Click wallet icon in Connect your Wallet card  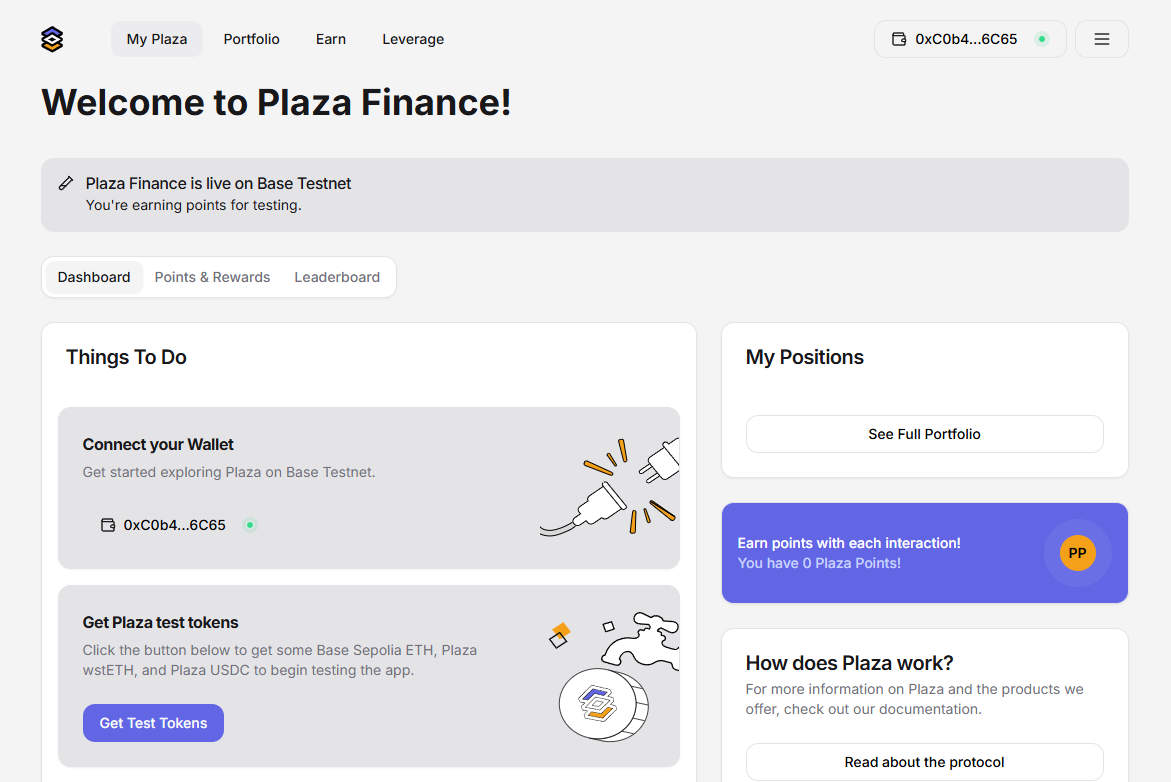click(108, 525)
